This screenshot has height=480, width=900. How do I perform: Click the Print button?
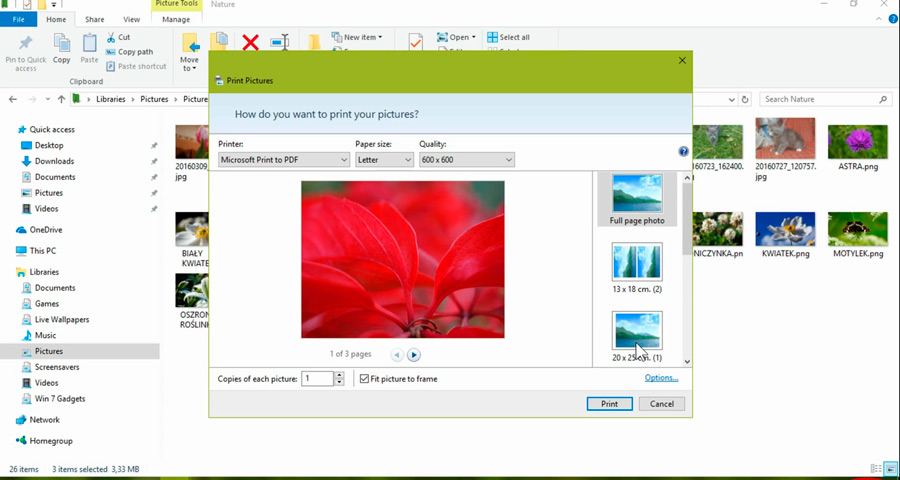(610, 404)
